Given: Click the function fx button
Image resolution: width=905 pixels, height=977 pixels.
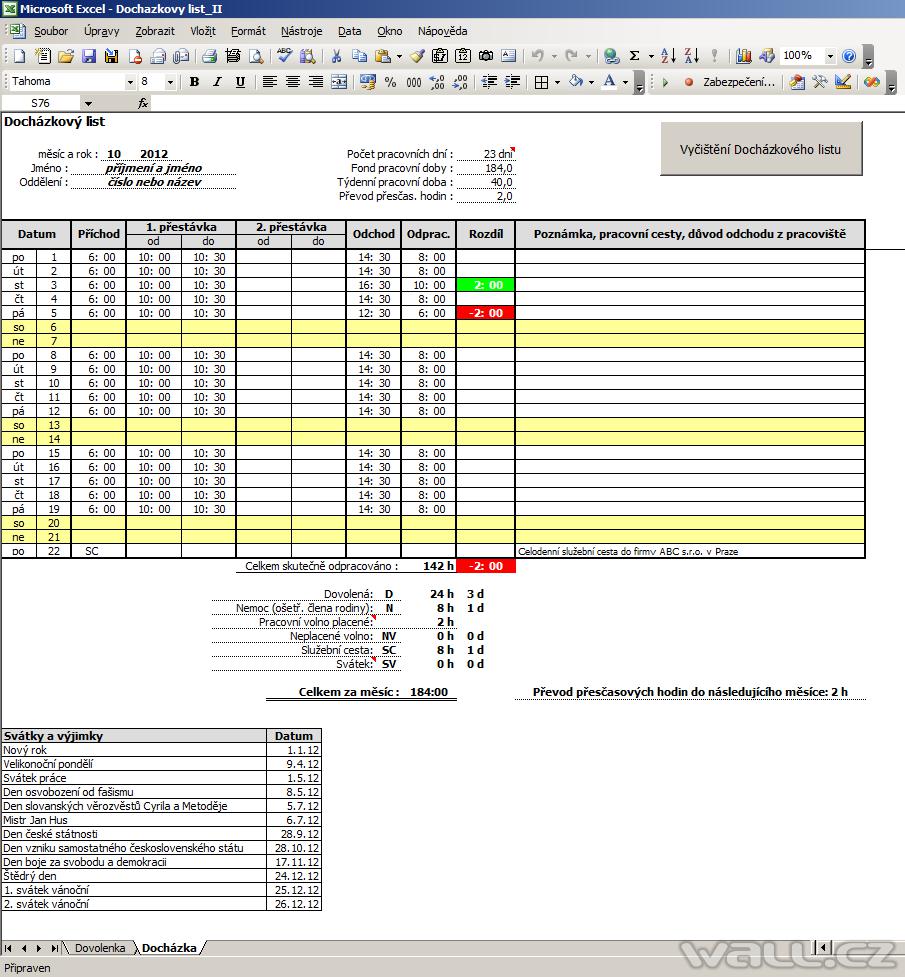Looking at the screenshot, I should pyautogui.click(x=143, y=103).
